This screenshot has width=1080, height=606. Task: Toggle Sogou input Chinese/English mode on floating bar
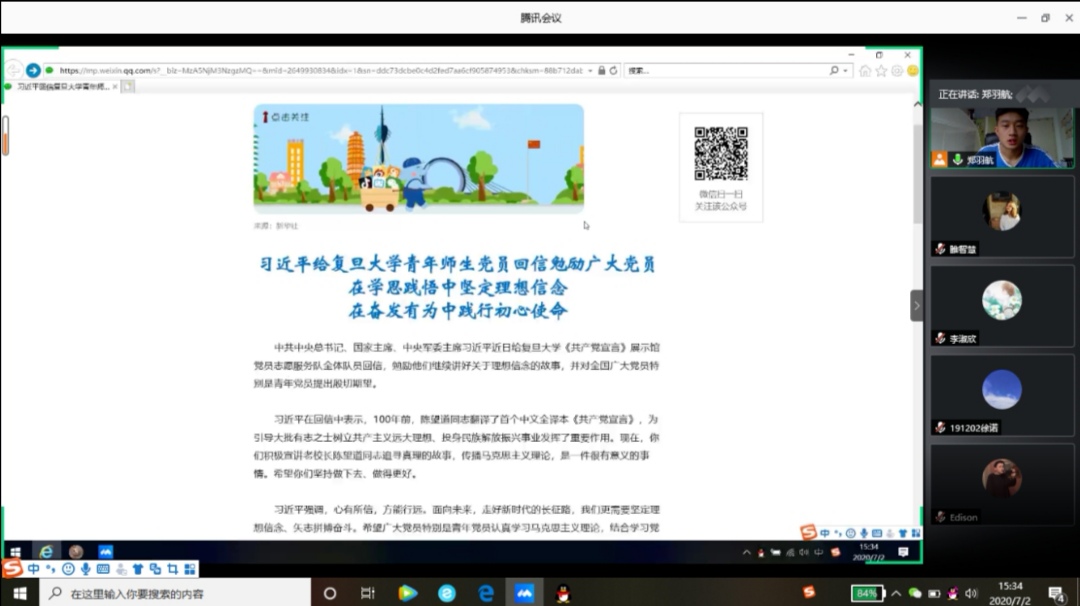coord(34,569)
